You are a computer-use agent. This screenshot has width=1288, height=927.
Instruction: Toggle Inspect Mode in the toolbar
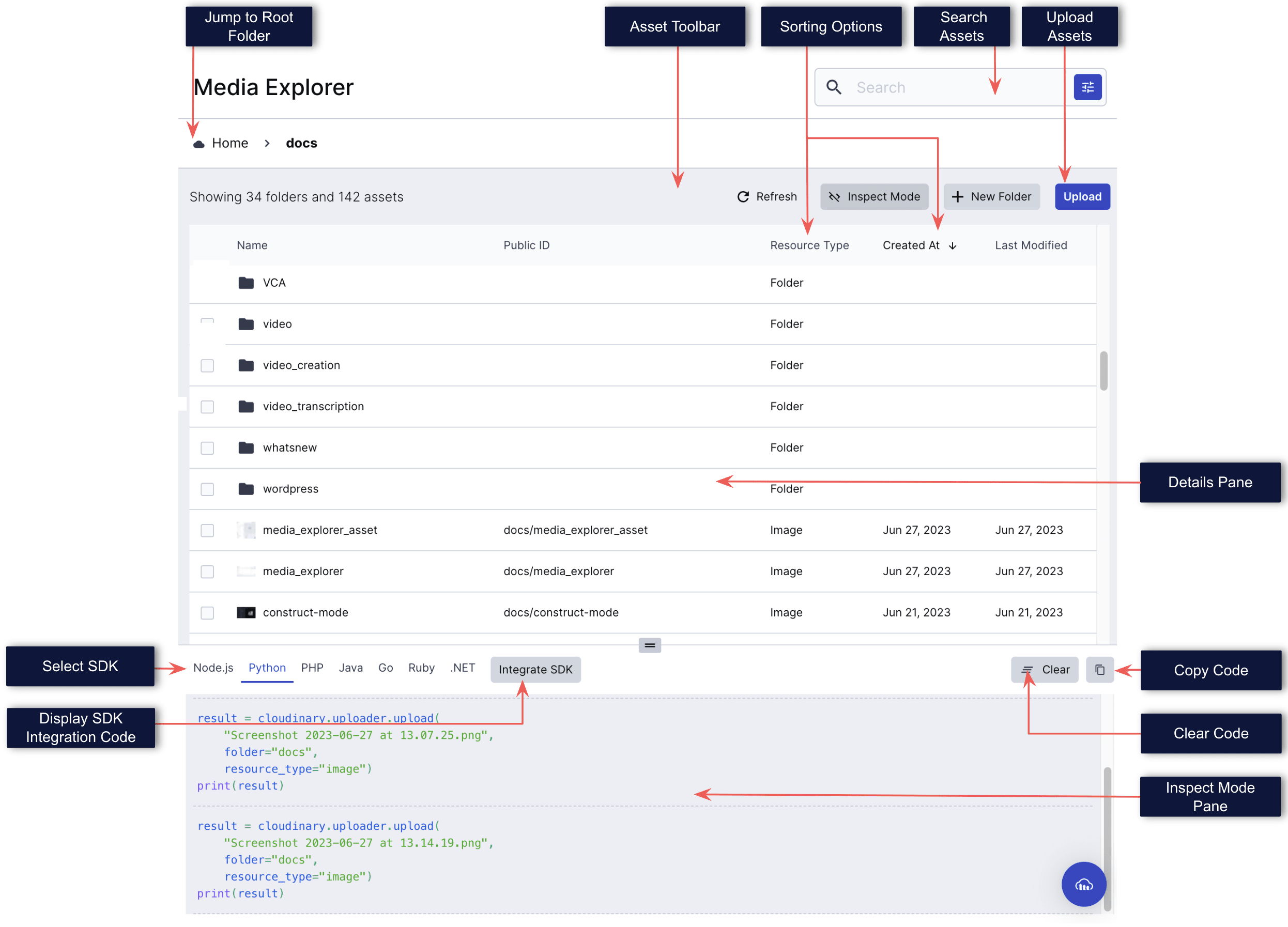pos(874,197)
